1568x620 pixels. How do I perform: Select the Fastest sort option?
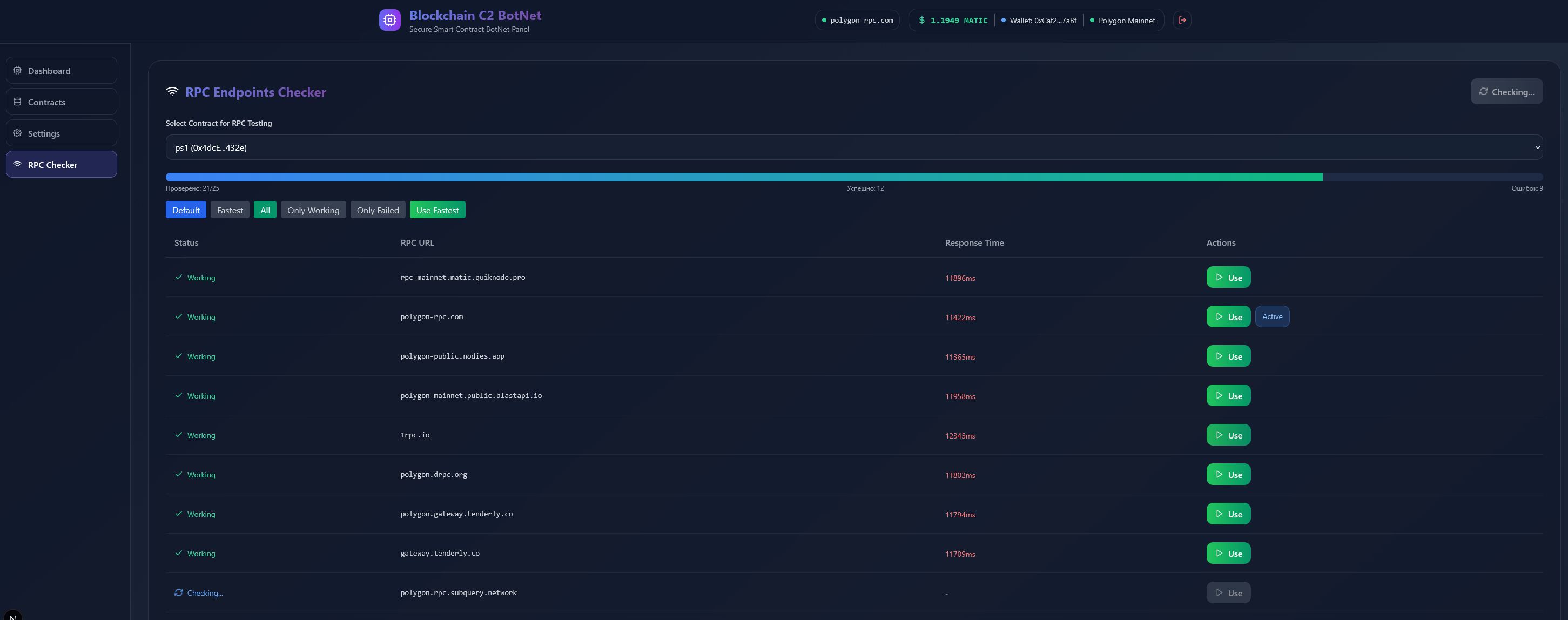pos(230,210)
